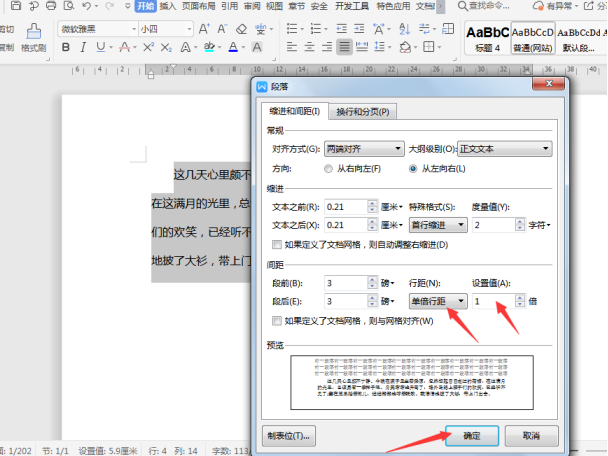Toggle bold formatting

point(66,47)
